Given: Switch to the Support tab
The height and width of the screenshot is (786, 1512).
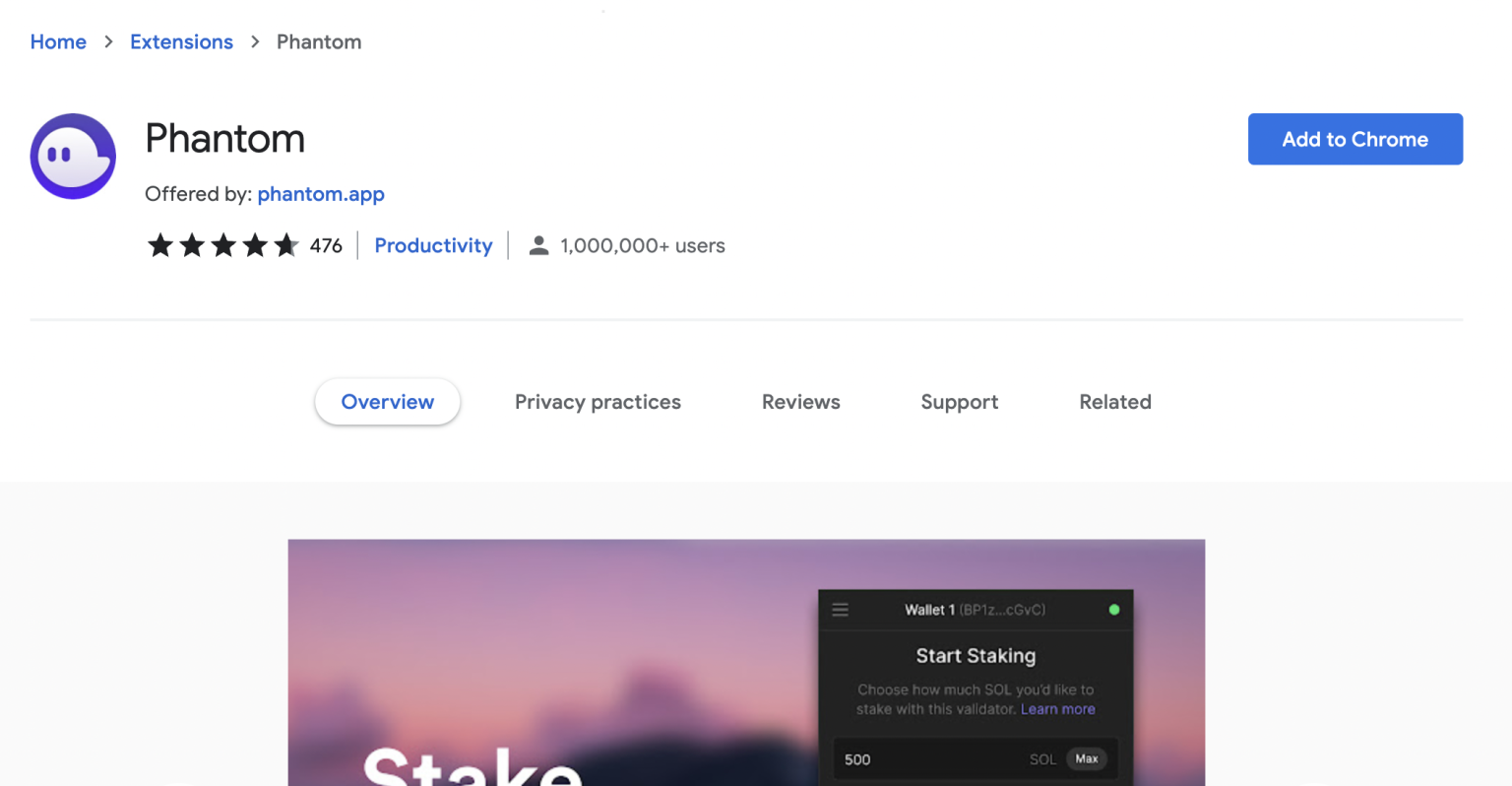Looking at the screenshot, I should click(959, 402).
